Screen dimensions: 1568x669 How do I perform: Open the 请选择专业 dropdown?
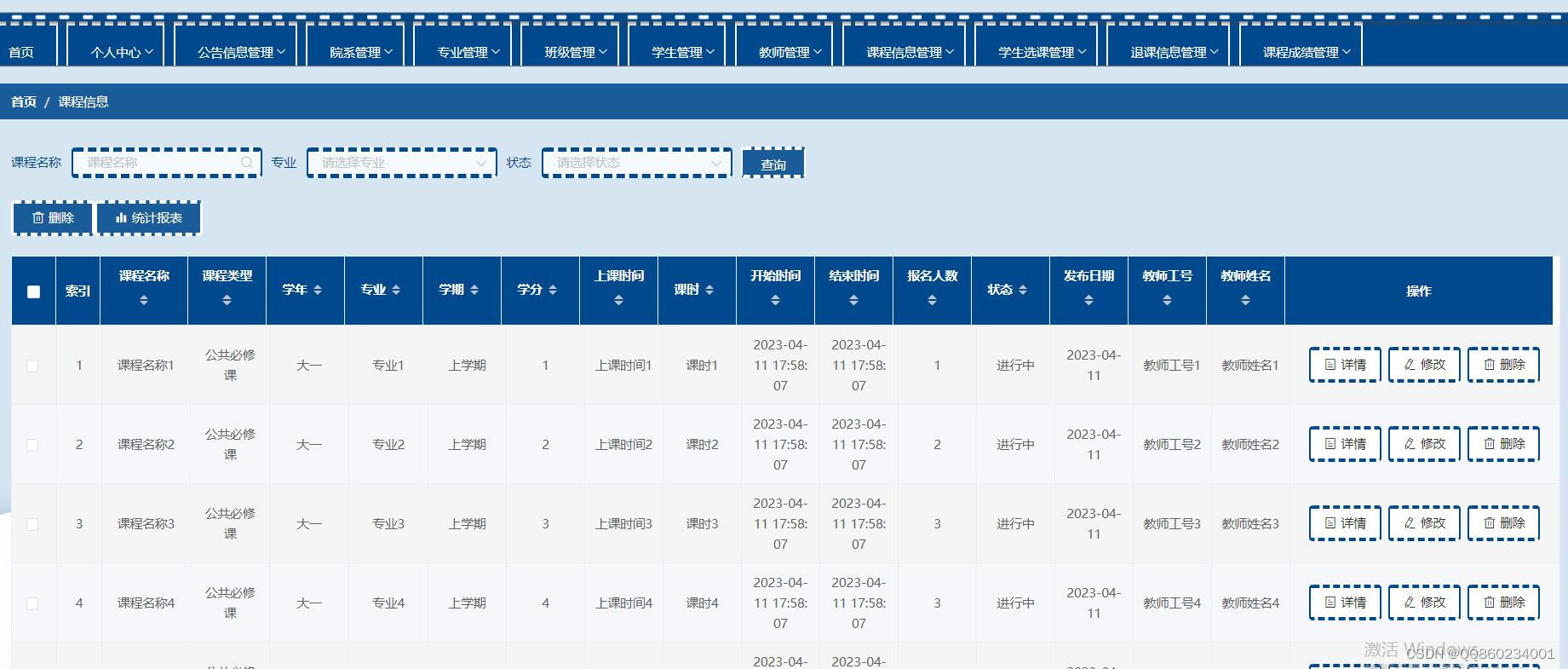(401, 163)
